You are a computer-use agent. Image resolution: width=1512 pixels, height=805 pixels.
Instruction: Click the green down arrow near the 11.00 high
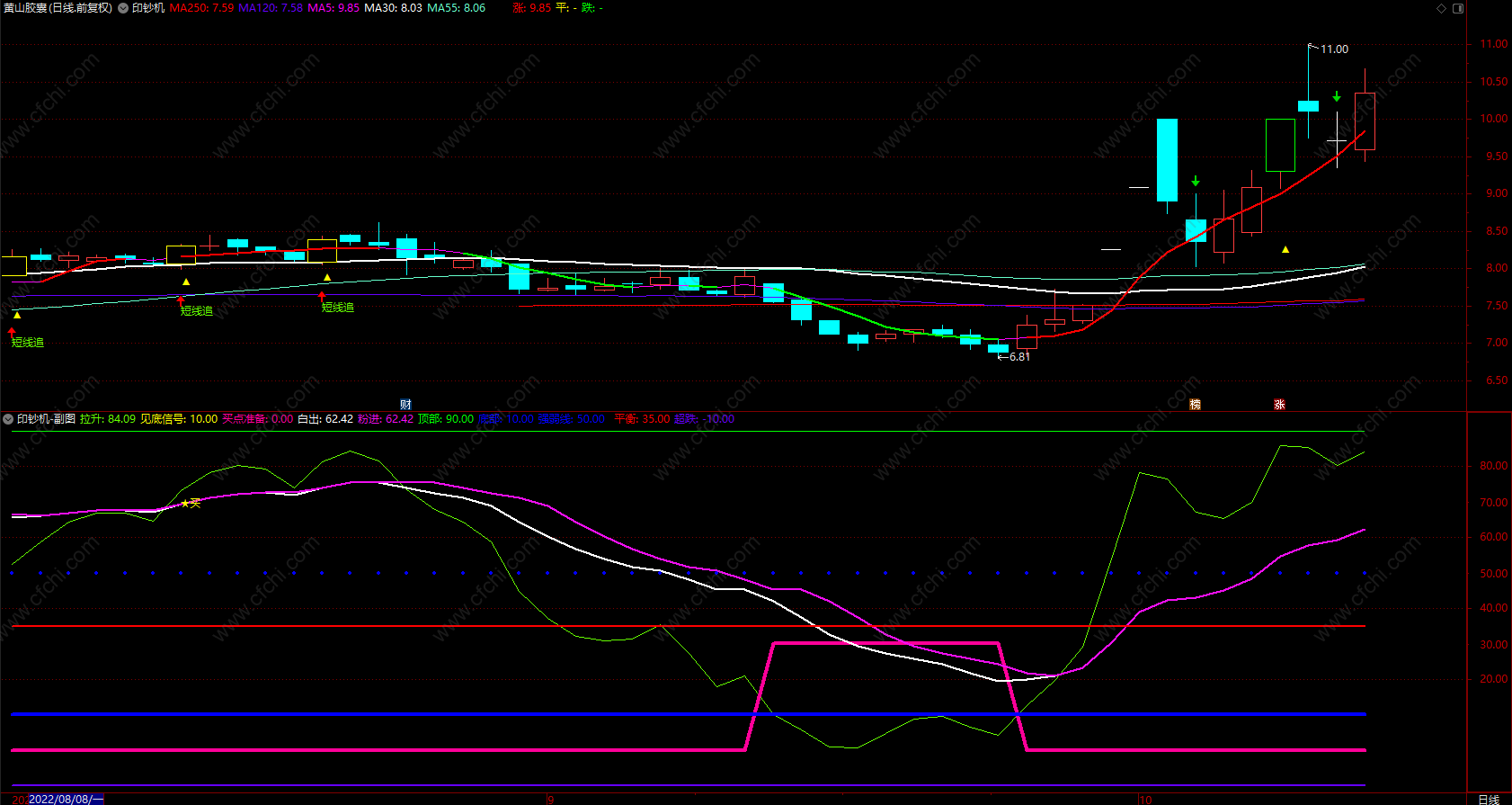(x=1337, y=96)
